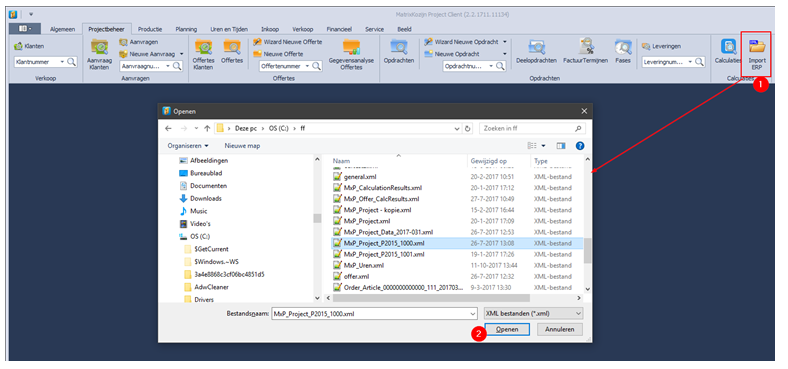
Task: Switch to the Inkoop tab
Action: tap(270, 29)
